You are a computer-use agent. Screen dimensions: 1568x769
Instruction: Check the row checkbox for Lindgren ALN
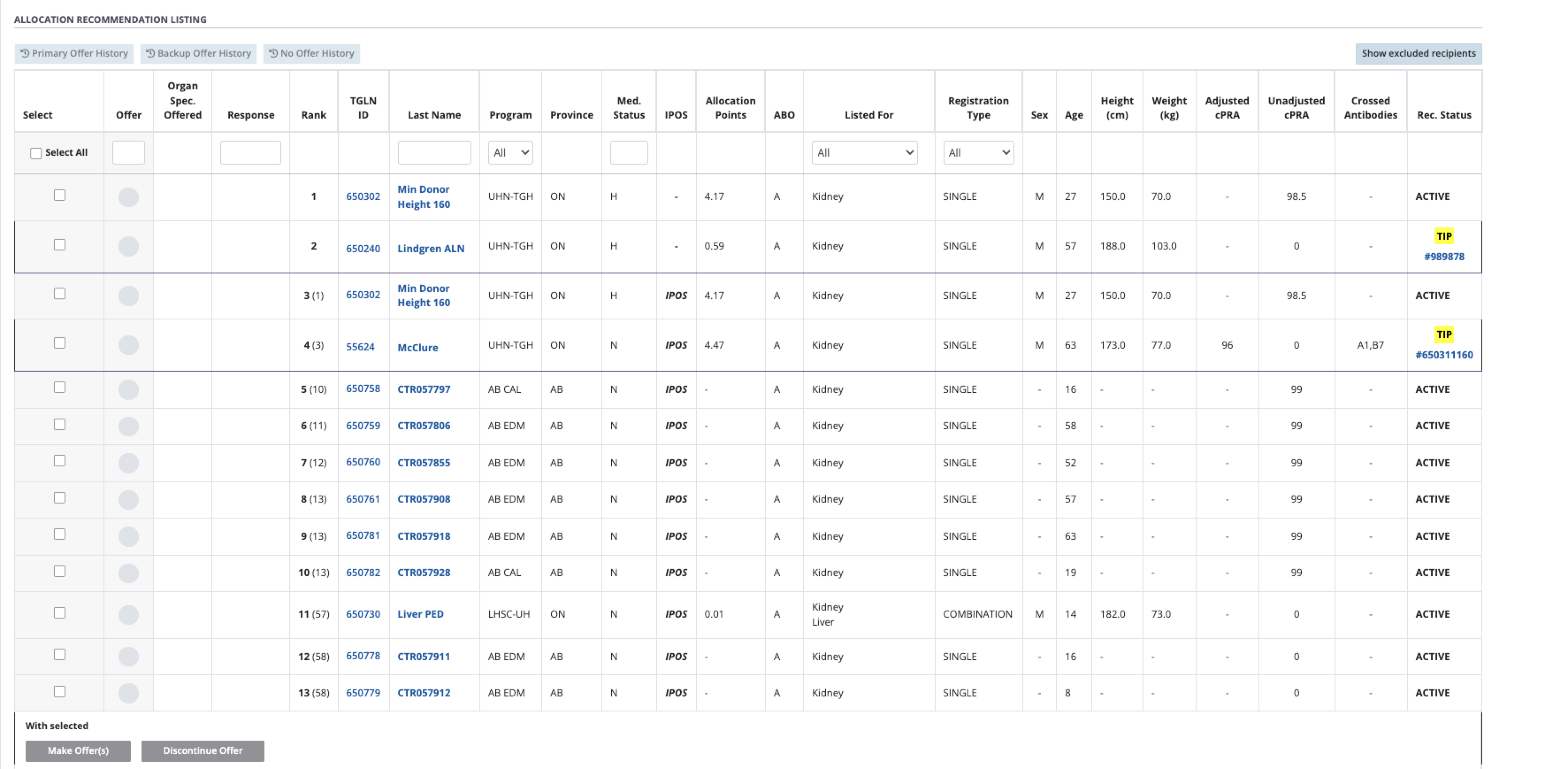(x=59, y=246)
